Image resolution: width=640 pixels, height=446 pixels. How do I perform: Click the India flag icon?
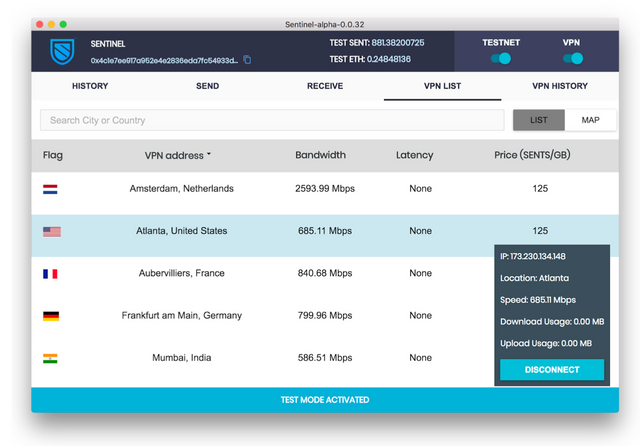pos(50,359)
